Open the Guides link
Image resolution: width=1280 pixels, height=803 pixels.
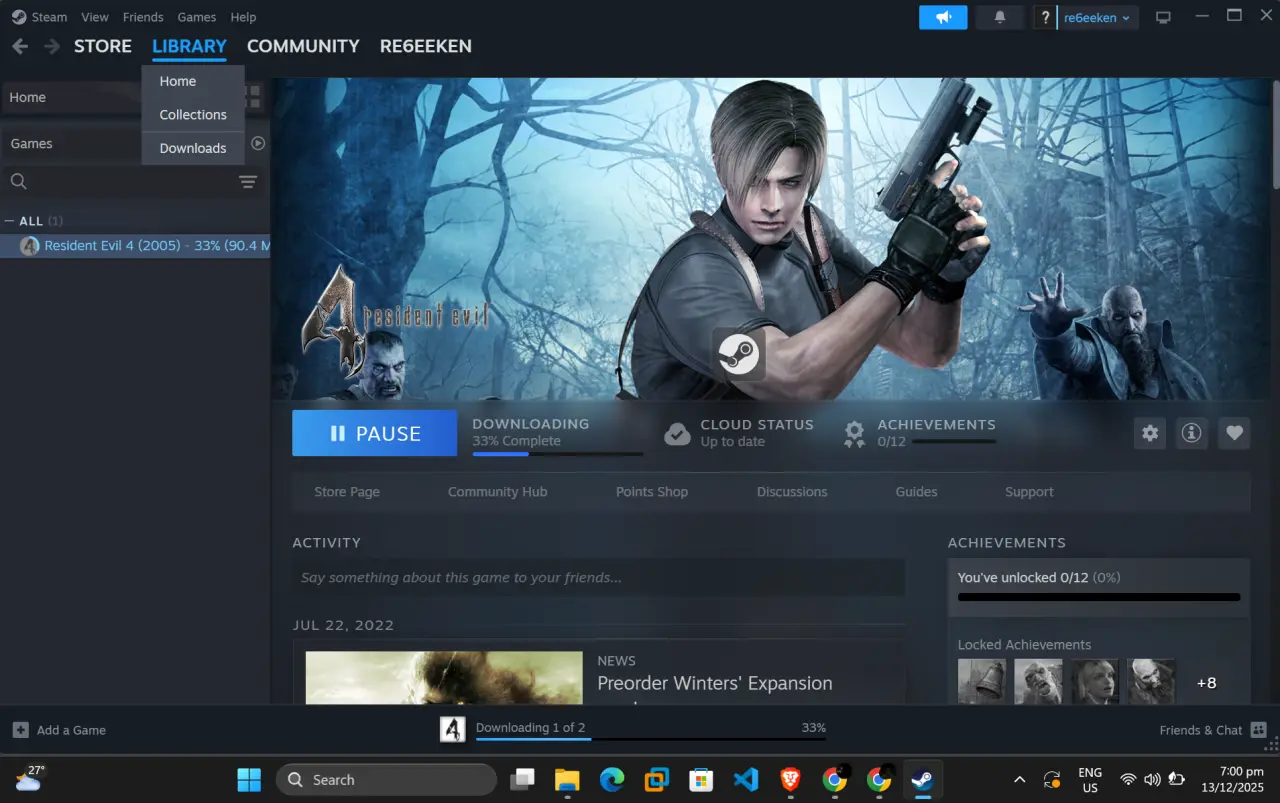pyautogui.click(x=917, y=492)
